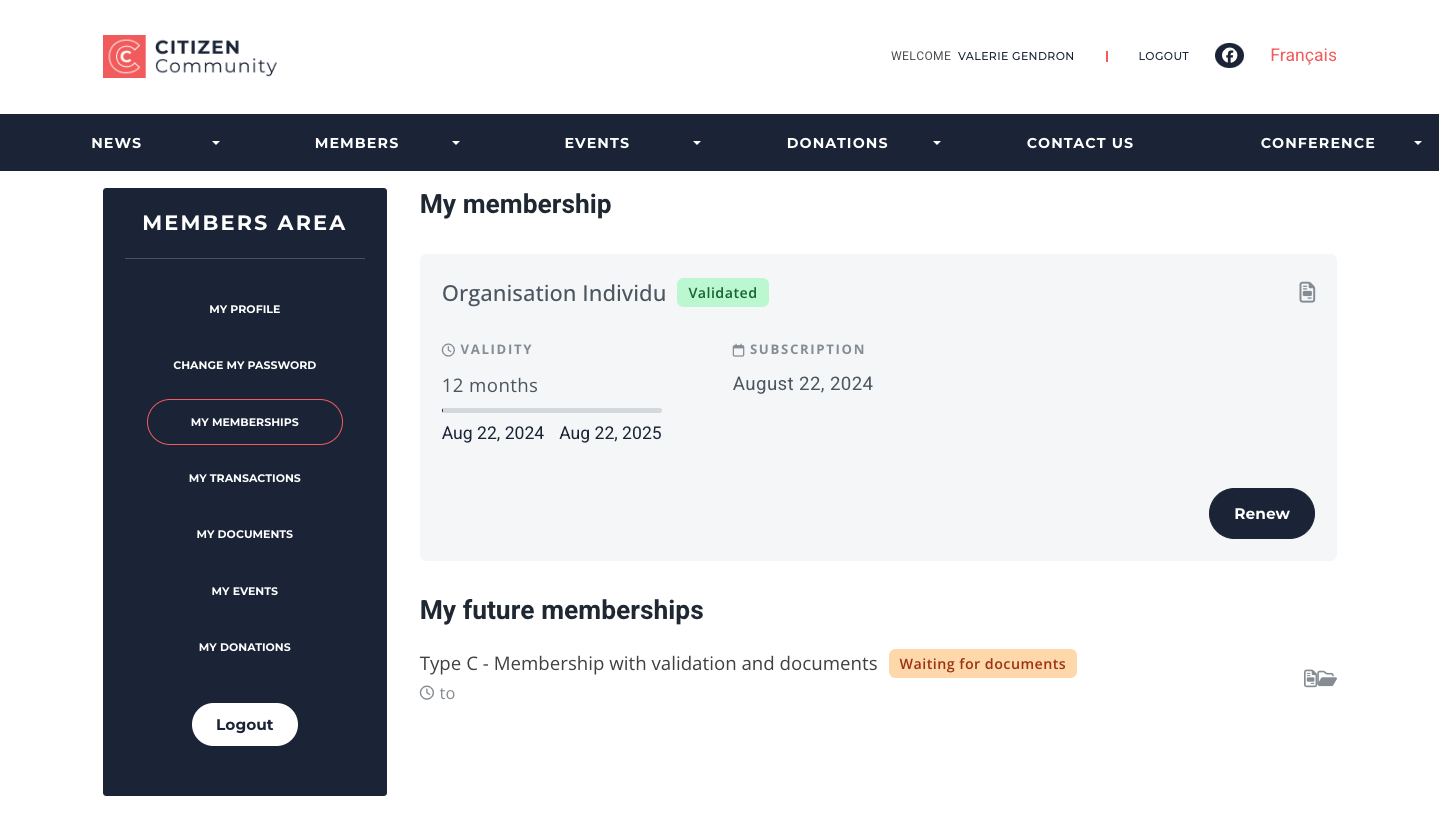Viewport: 1439px width, 832px height.
Task: Expand the News dropdown arrow
Action: point(216,143)
